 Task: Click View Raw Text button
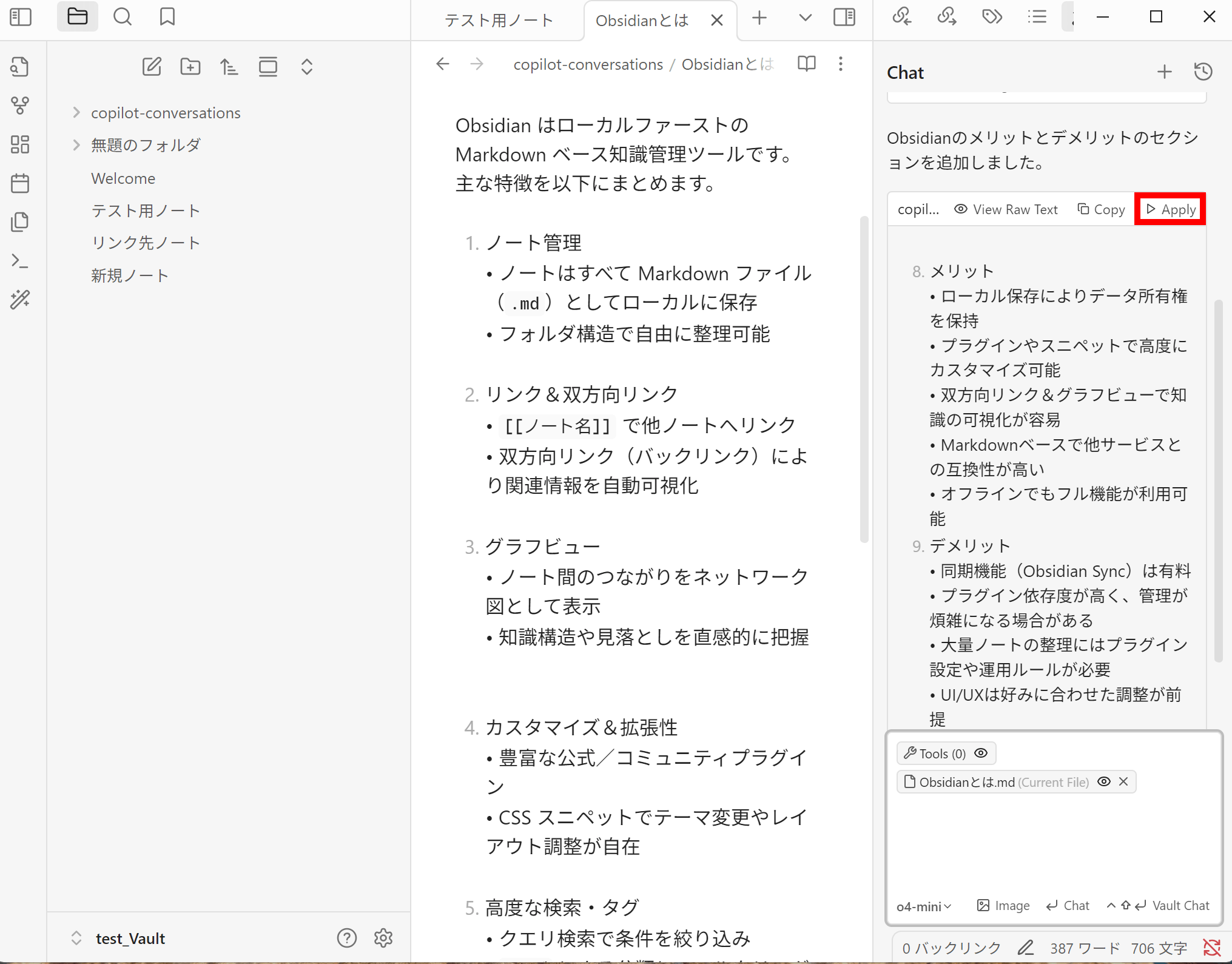point(1006,209)
